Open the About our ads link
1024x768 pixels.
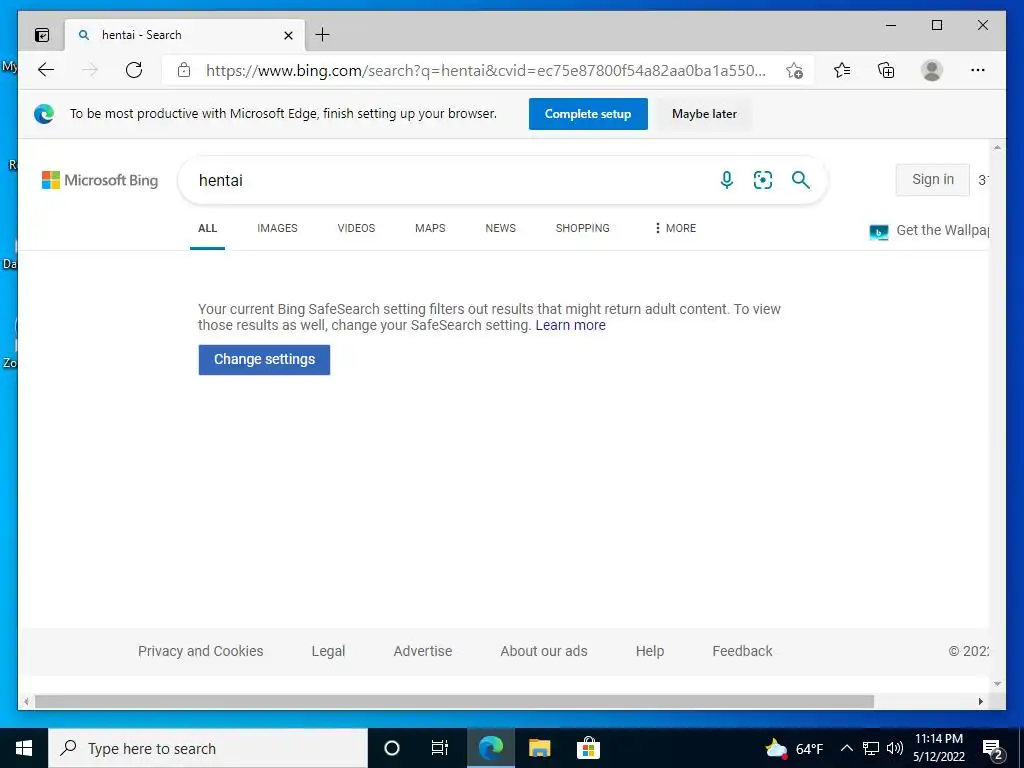(x=544, y=651)
